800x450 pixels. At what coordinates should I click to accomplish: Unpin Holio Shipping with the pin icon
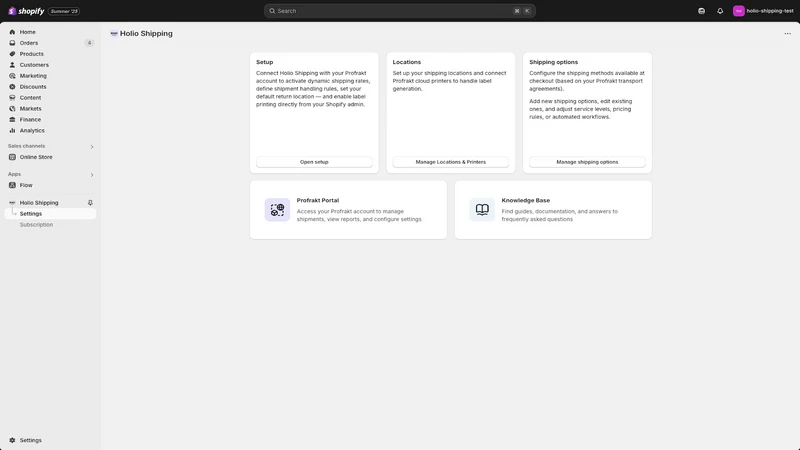point(90,203)
